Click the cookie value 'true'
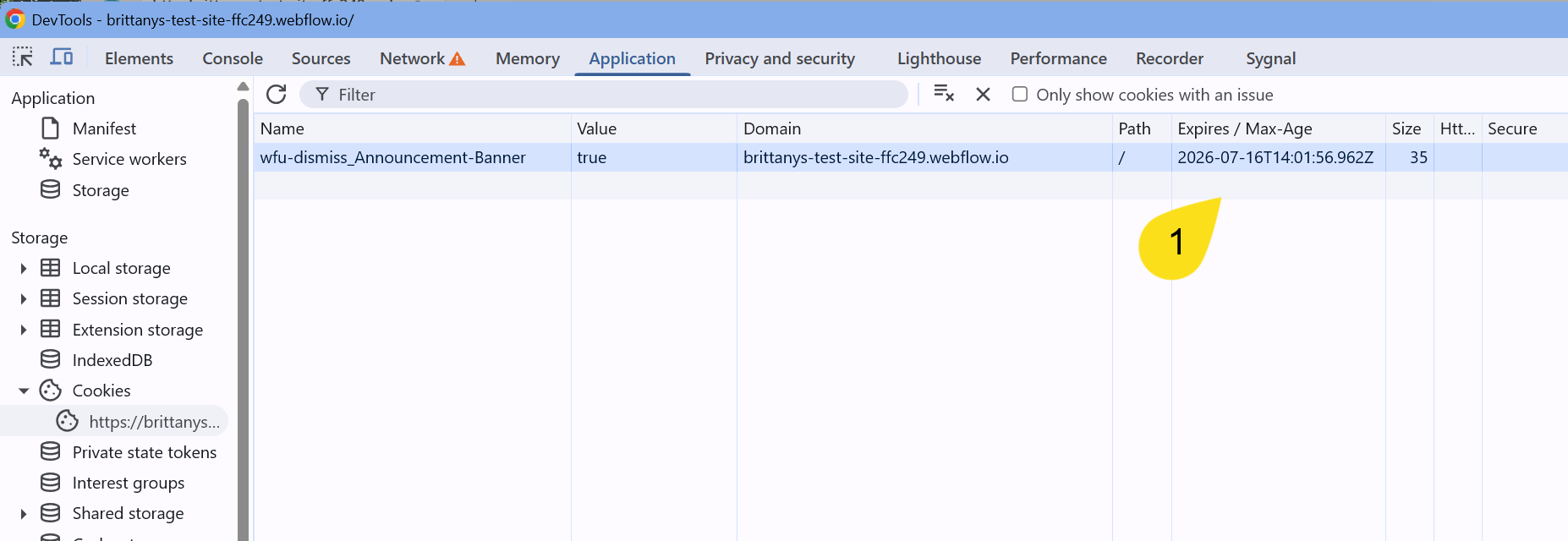The width and height of the screenshot is (1568, 541). point(592,157)
